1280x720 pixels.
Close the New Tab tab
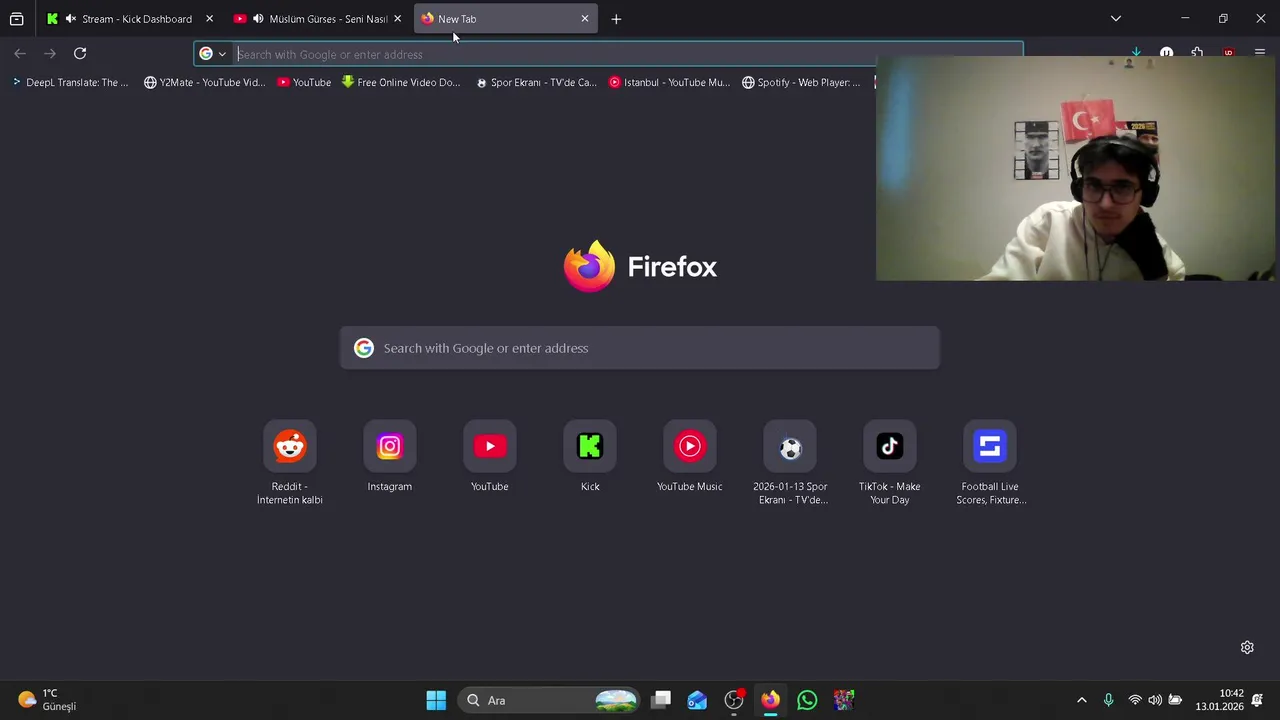585,19
